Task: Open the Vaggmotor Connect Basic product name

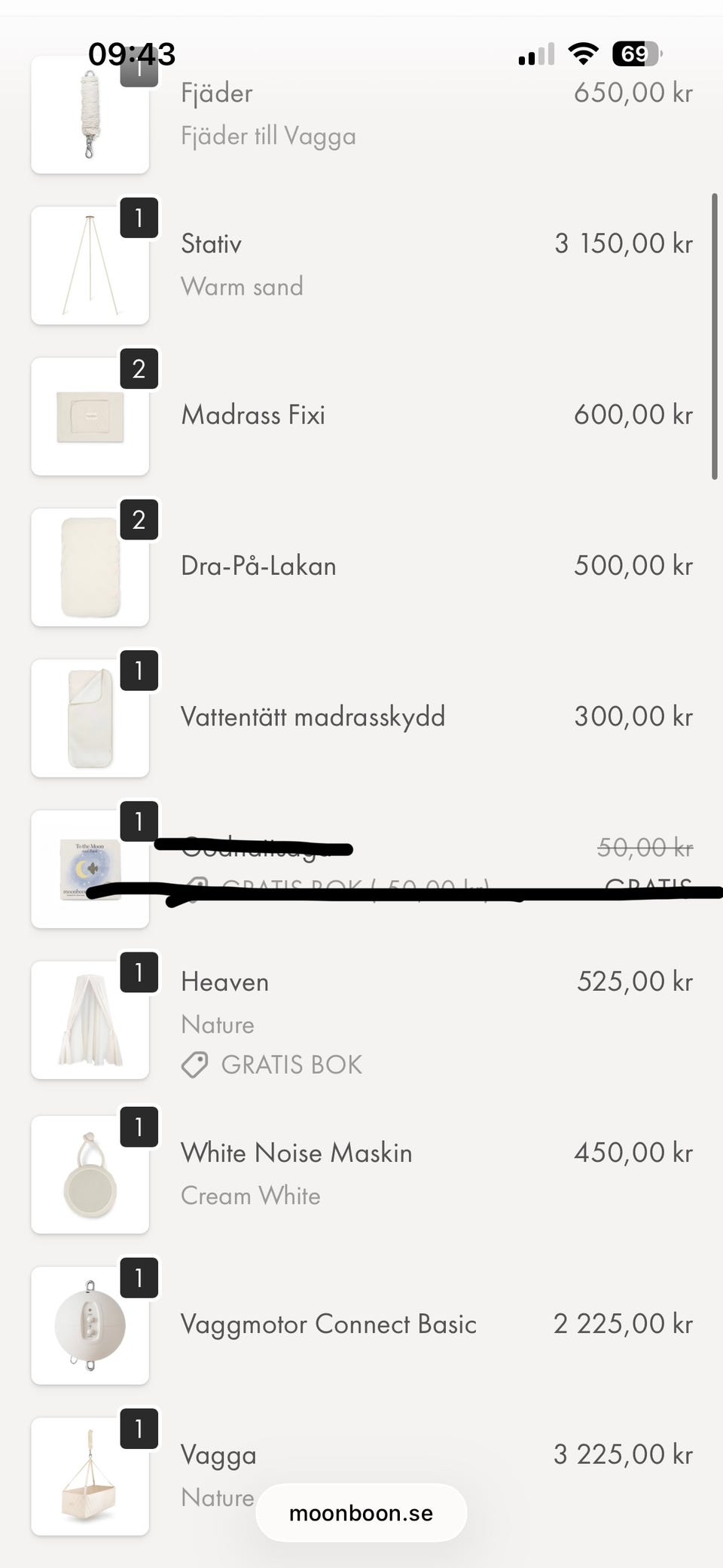Action: point(328,1324)
